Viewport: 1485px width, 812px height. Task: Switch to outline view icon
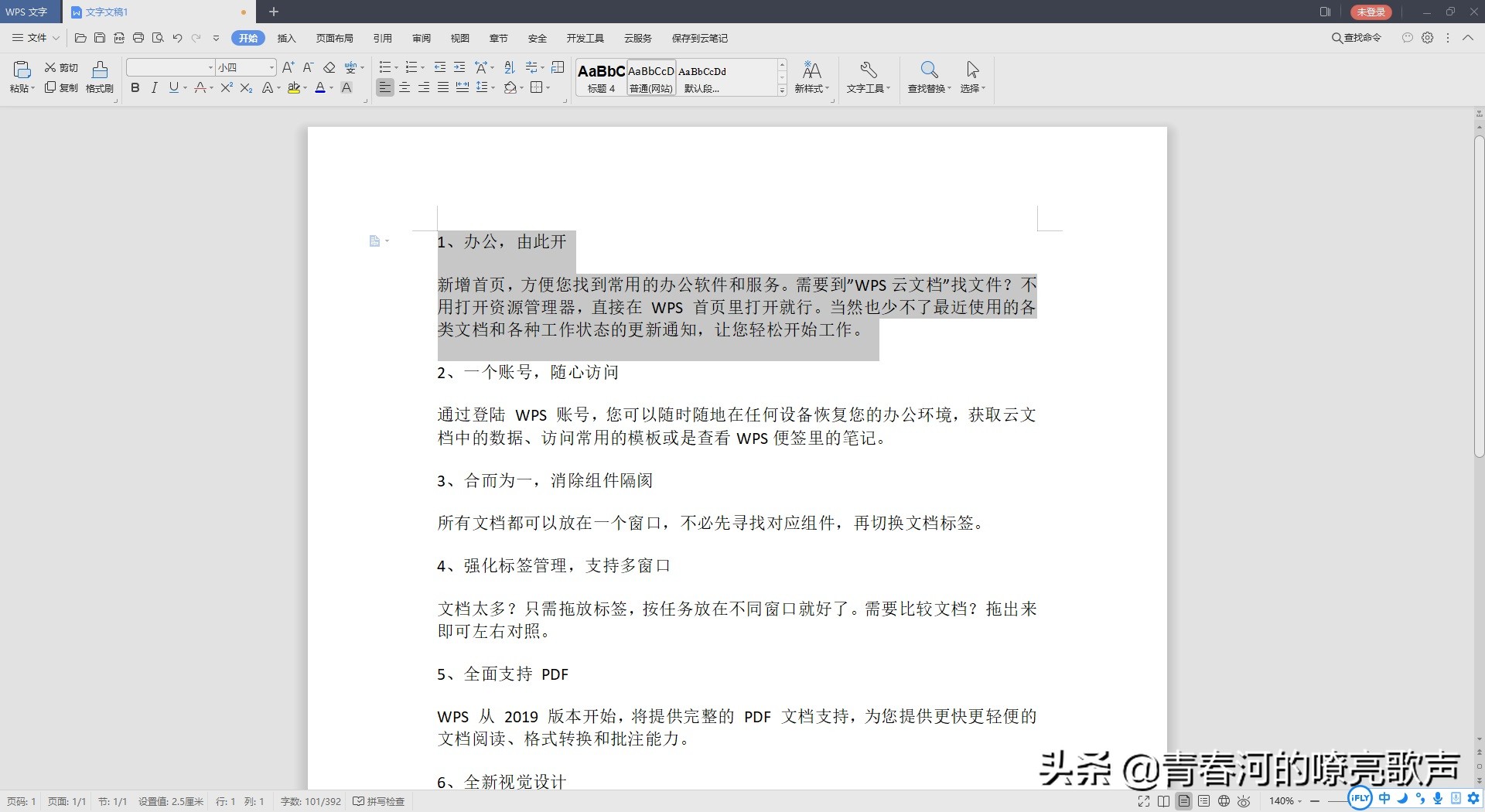1203,801
